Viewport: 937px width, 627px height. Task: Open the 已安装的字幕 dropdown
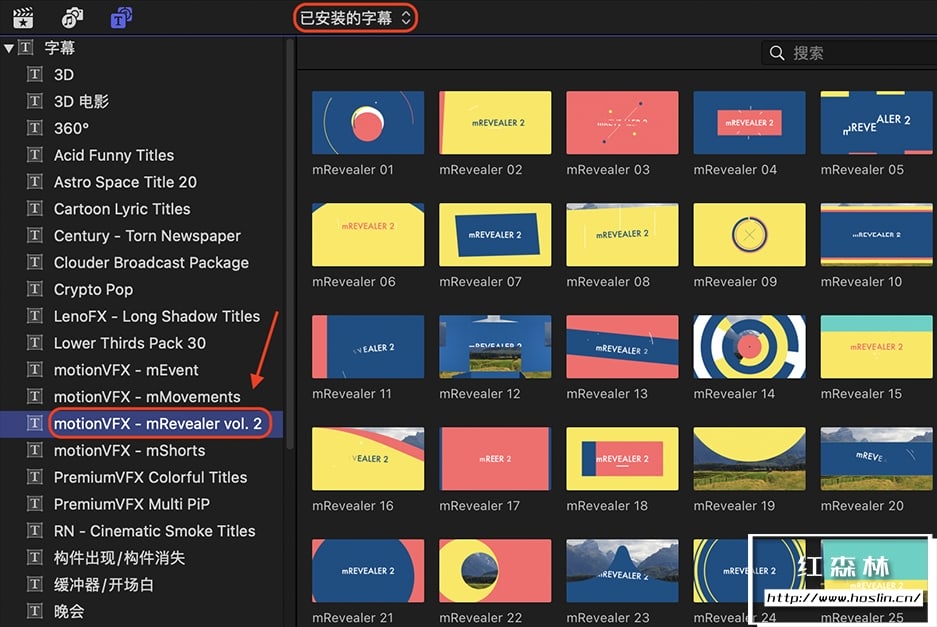pyautogui.click(x=356, y=18)
